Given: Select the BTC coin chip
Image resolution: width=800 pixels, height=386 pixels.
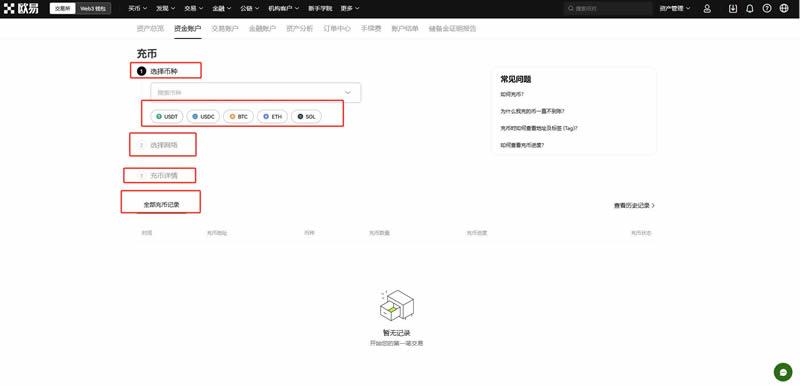Looking at the screenshot, I should 238,117.
